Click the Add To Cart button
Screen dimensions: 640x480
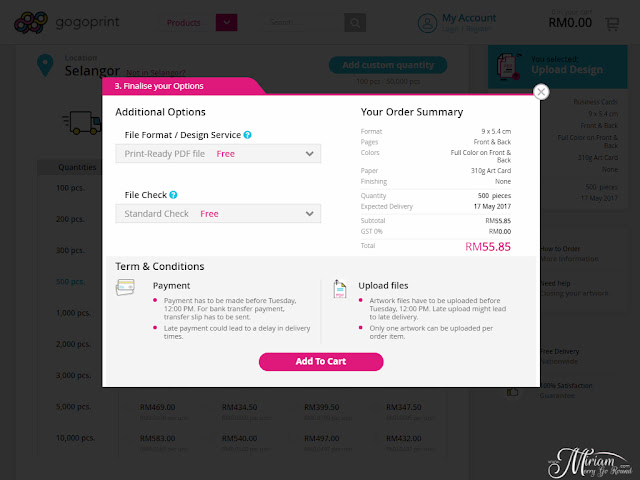tap(321, 362)
